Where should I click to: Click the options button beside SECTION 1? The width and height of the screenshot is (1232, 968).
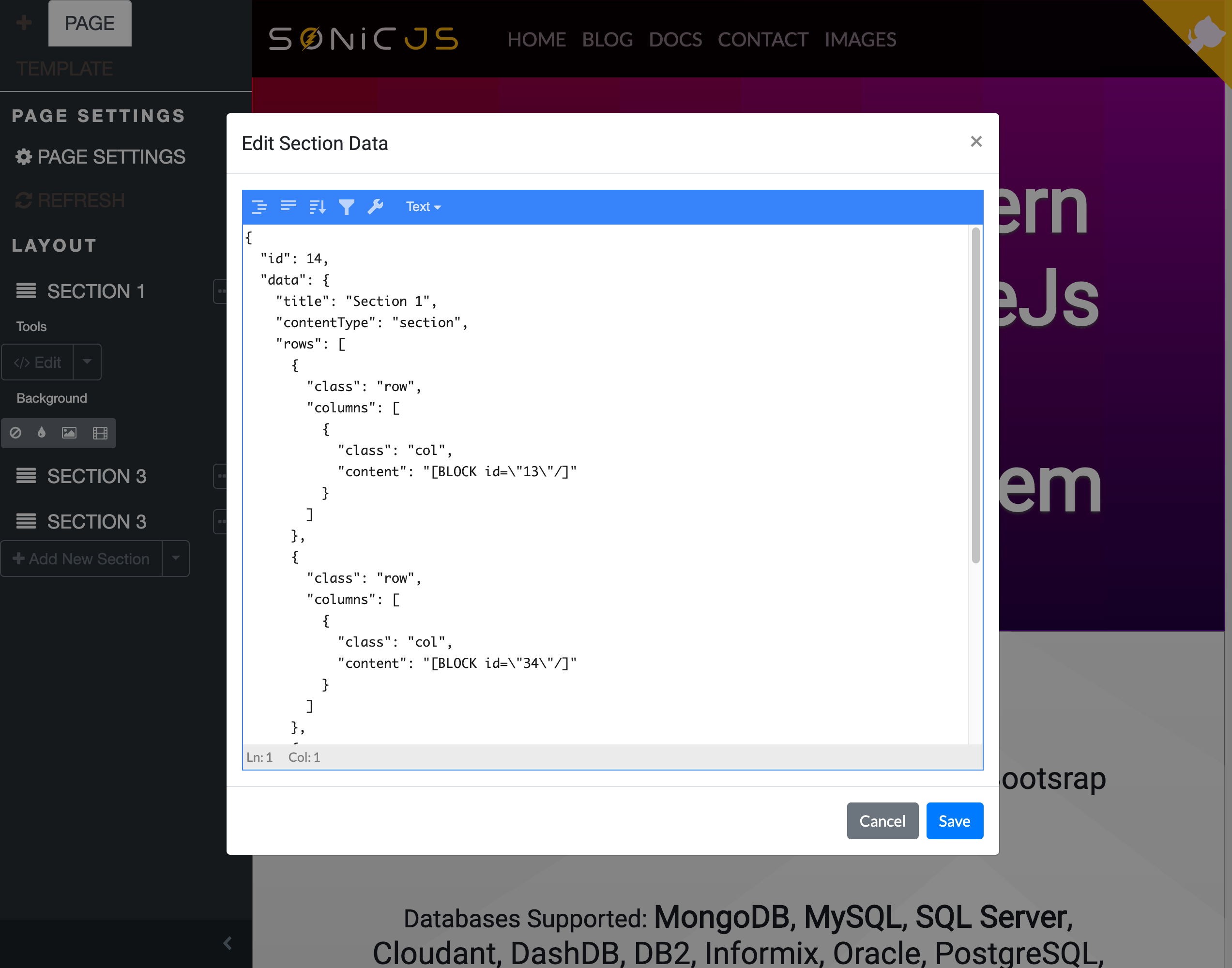point(220,291)
